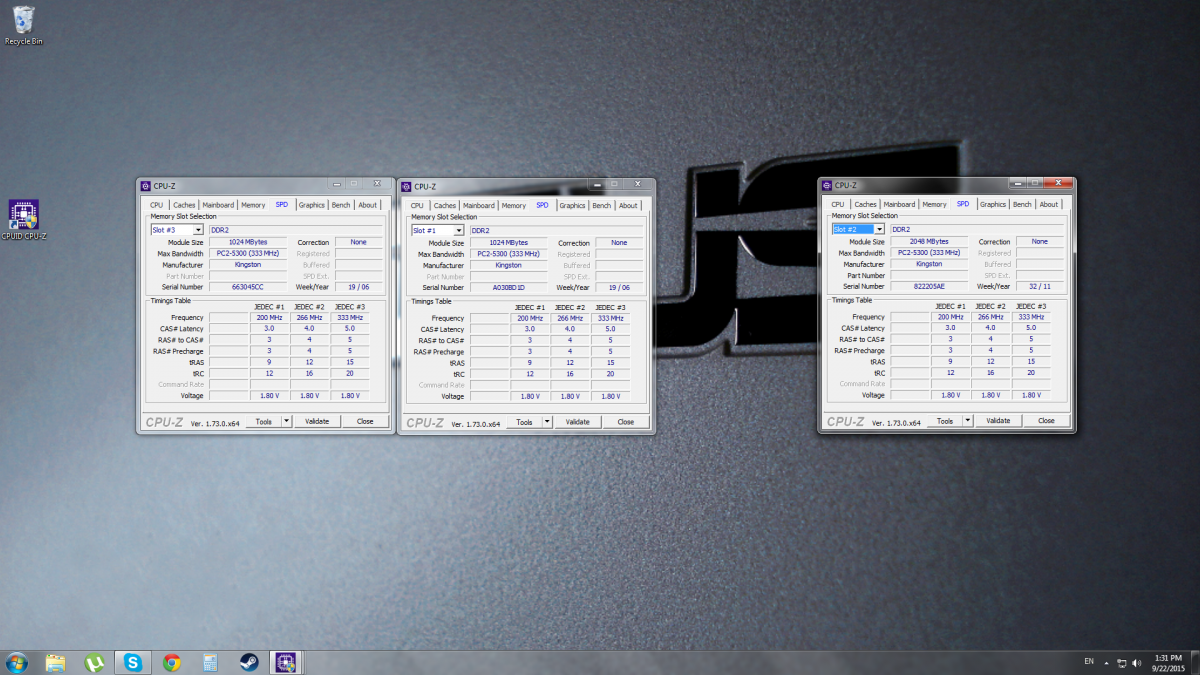Open Calculator from the taskbar
This screenshot has height=675, width=1200.
[210, 662]
